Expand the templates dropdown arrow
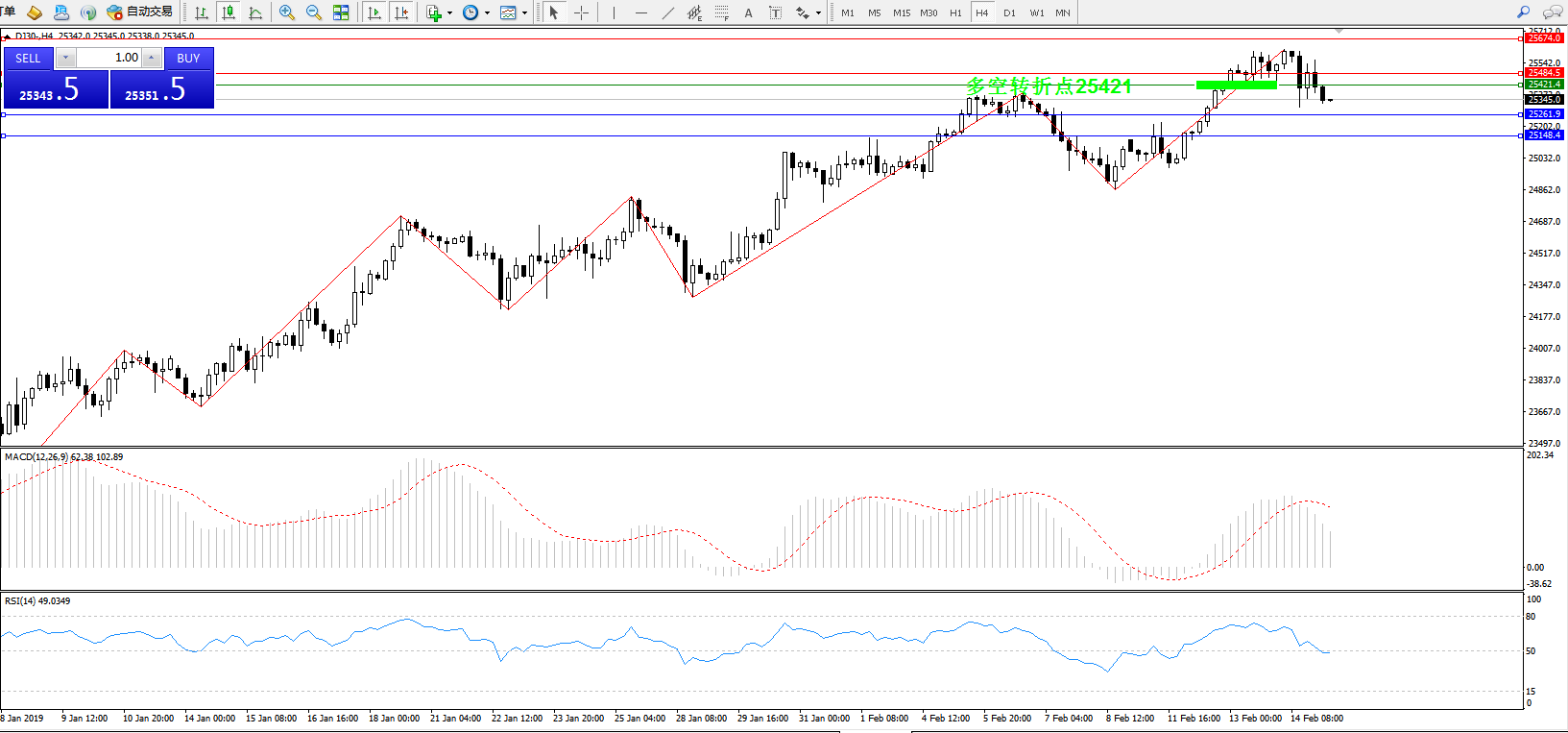The width and height of the screenshot is (1568, 733). [x=524, y=13]
